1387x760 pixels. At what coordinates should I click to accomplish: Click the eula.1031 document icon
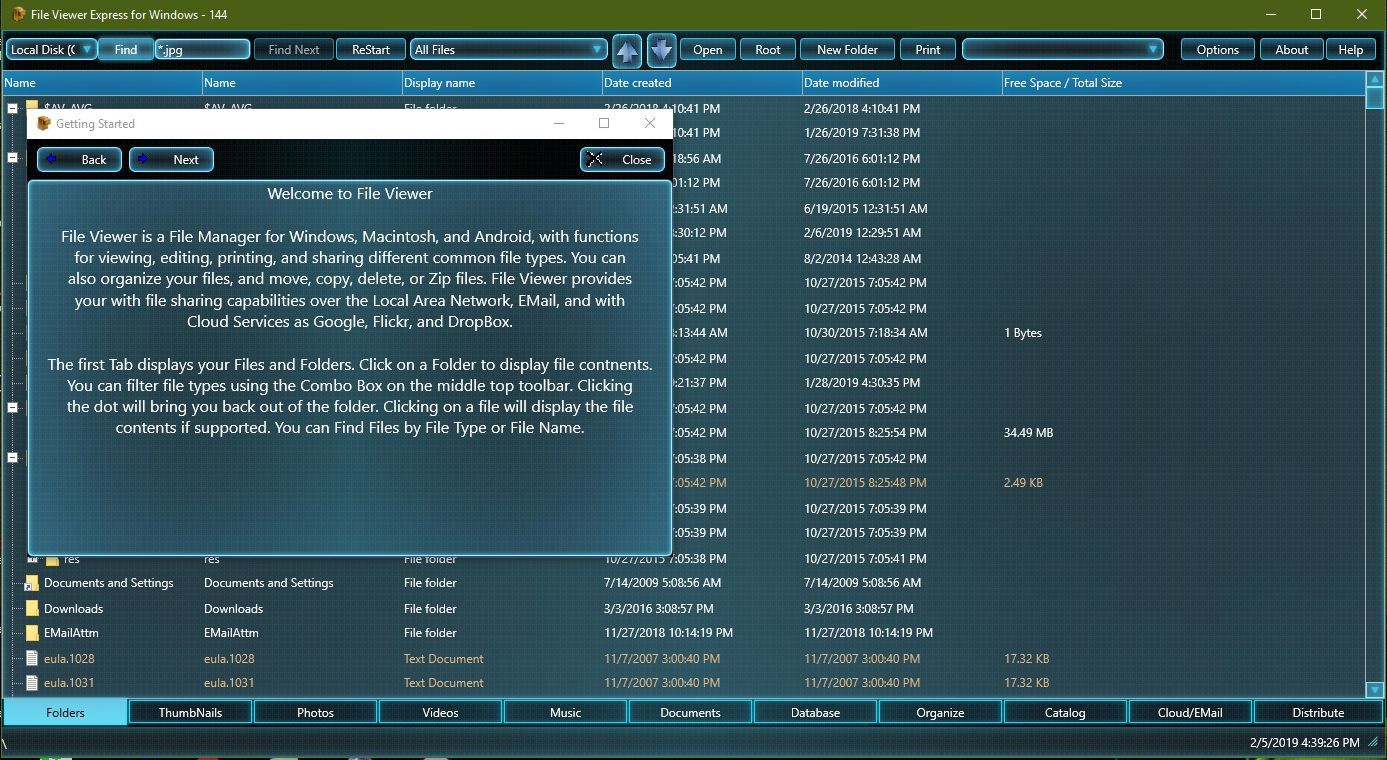tap(32, 683)
